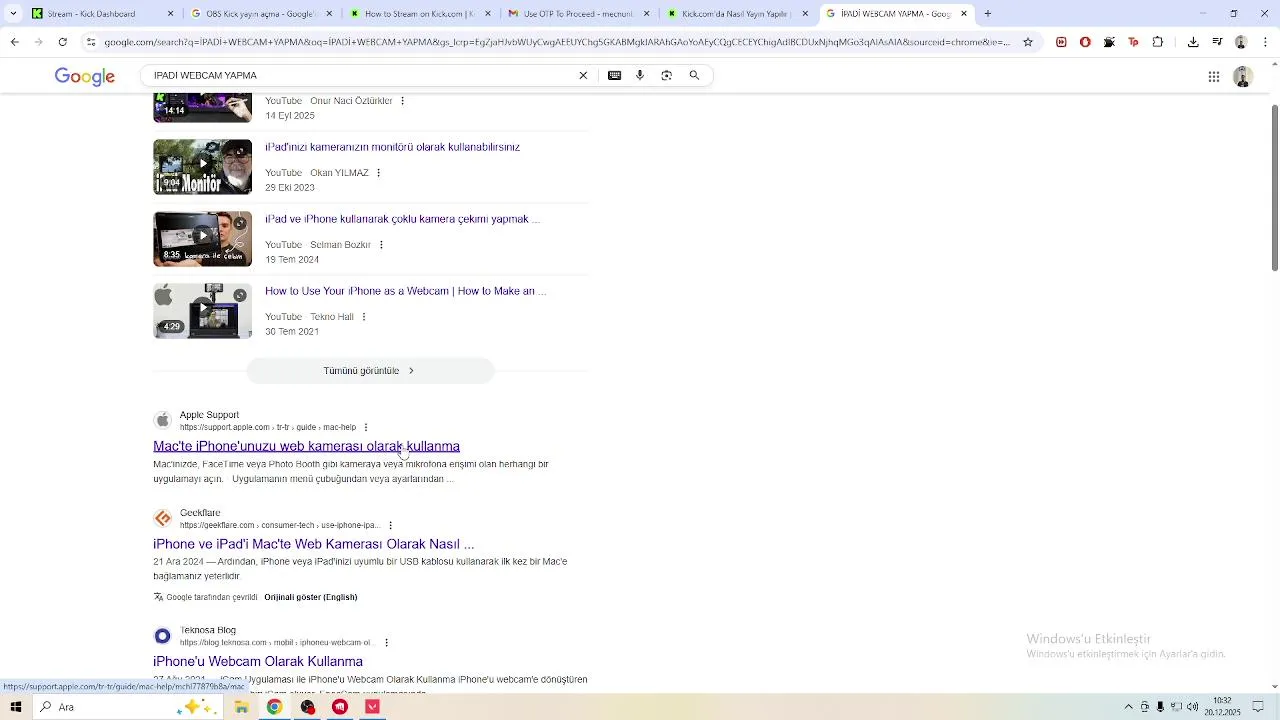Reload the current page
Image resolution: width=1280 pixels, height=720 pixels.
63,42
